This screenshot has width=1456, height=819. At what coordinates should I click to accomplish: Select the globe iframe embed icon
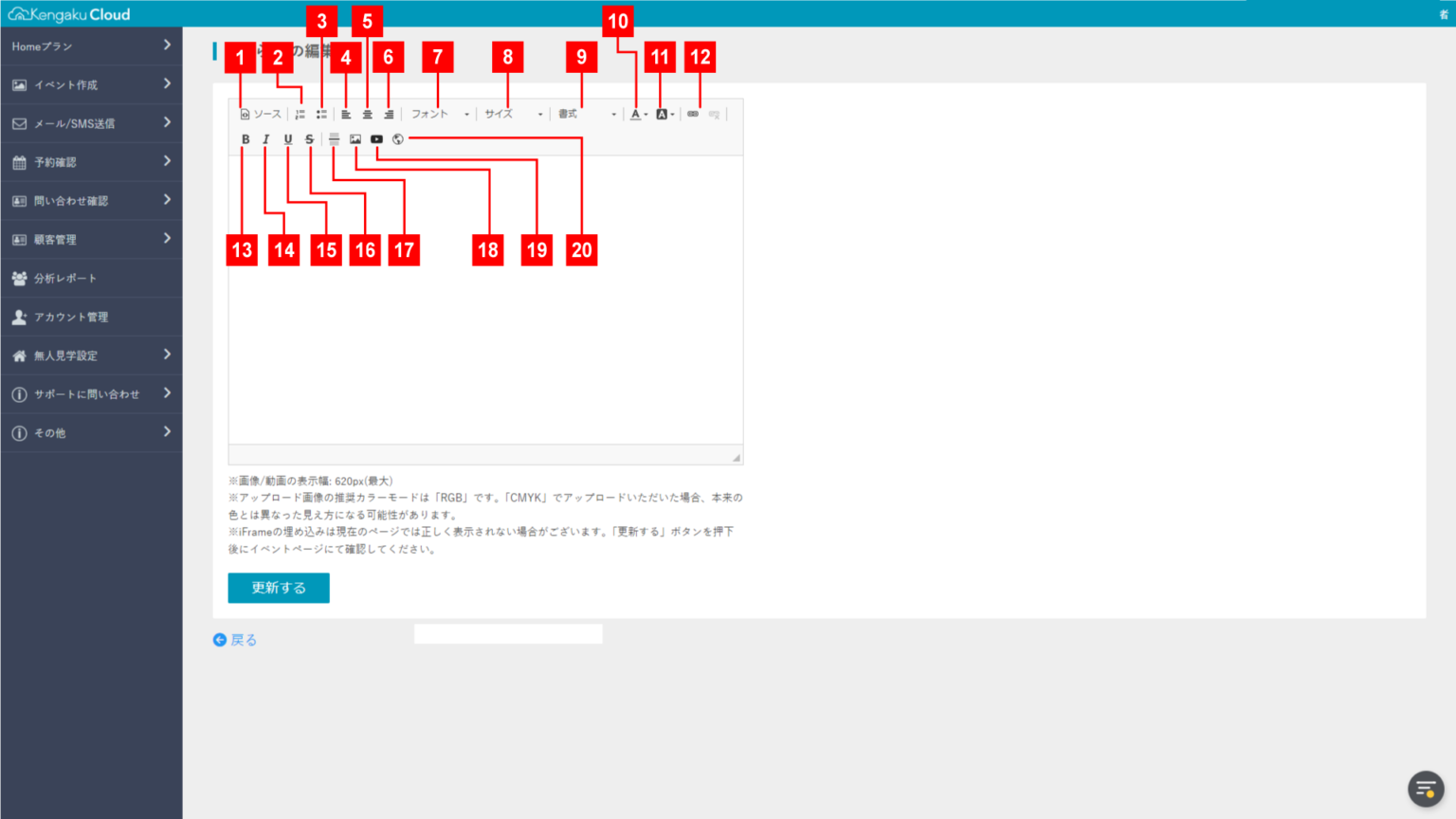397,138
